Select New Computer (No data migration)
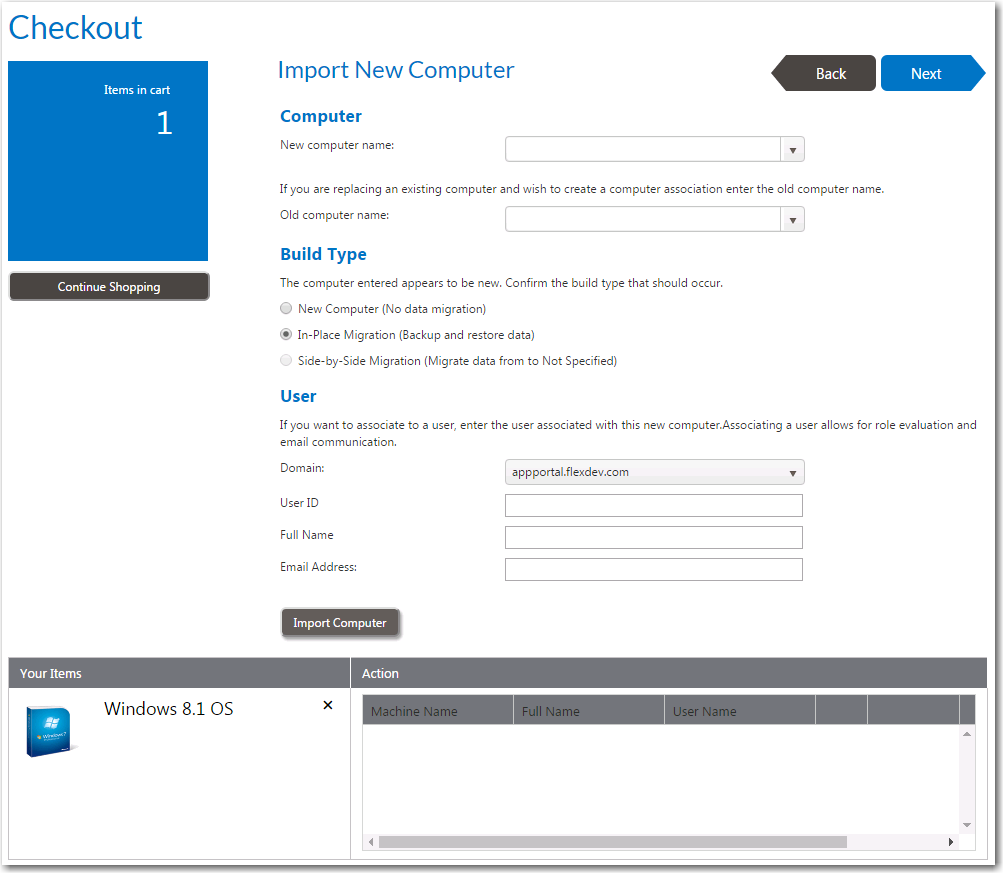The height and width of the screenshot is (873, 1003). [286, 308]
